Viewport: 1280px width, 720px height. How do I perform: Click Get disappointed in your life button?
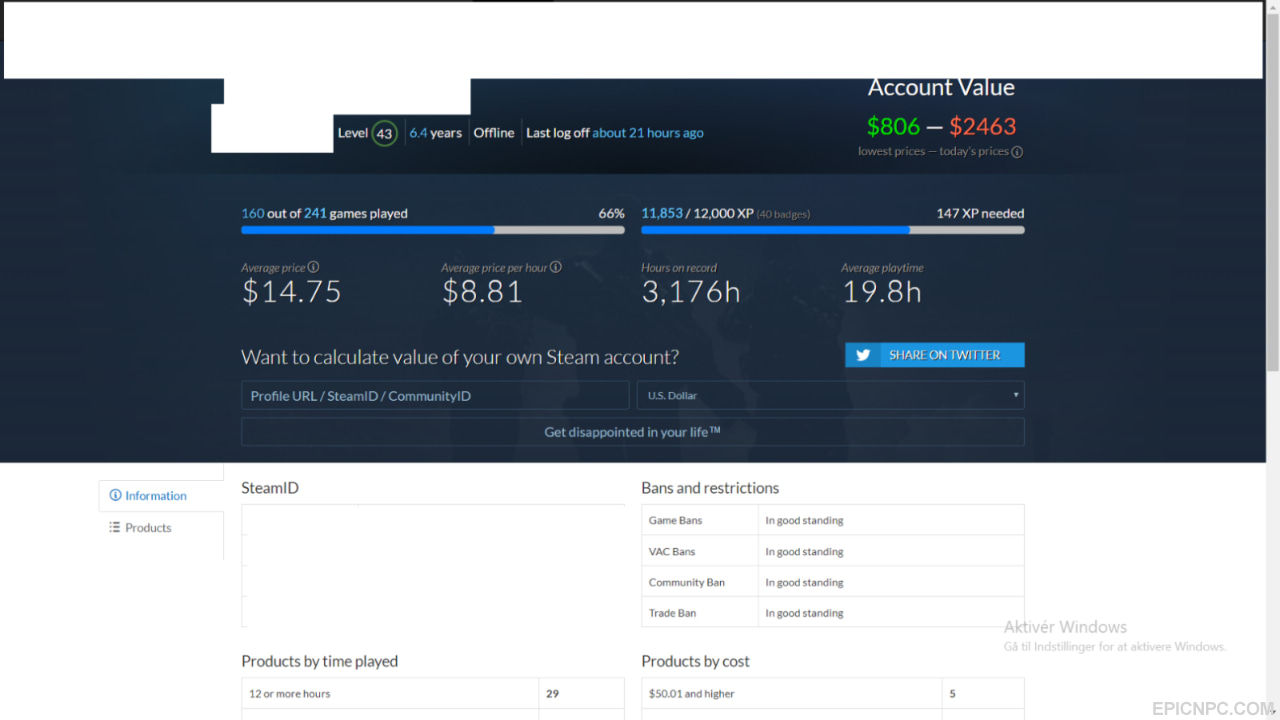[633, 432]
